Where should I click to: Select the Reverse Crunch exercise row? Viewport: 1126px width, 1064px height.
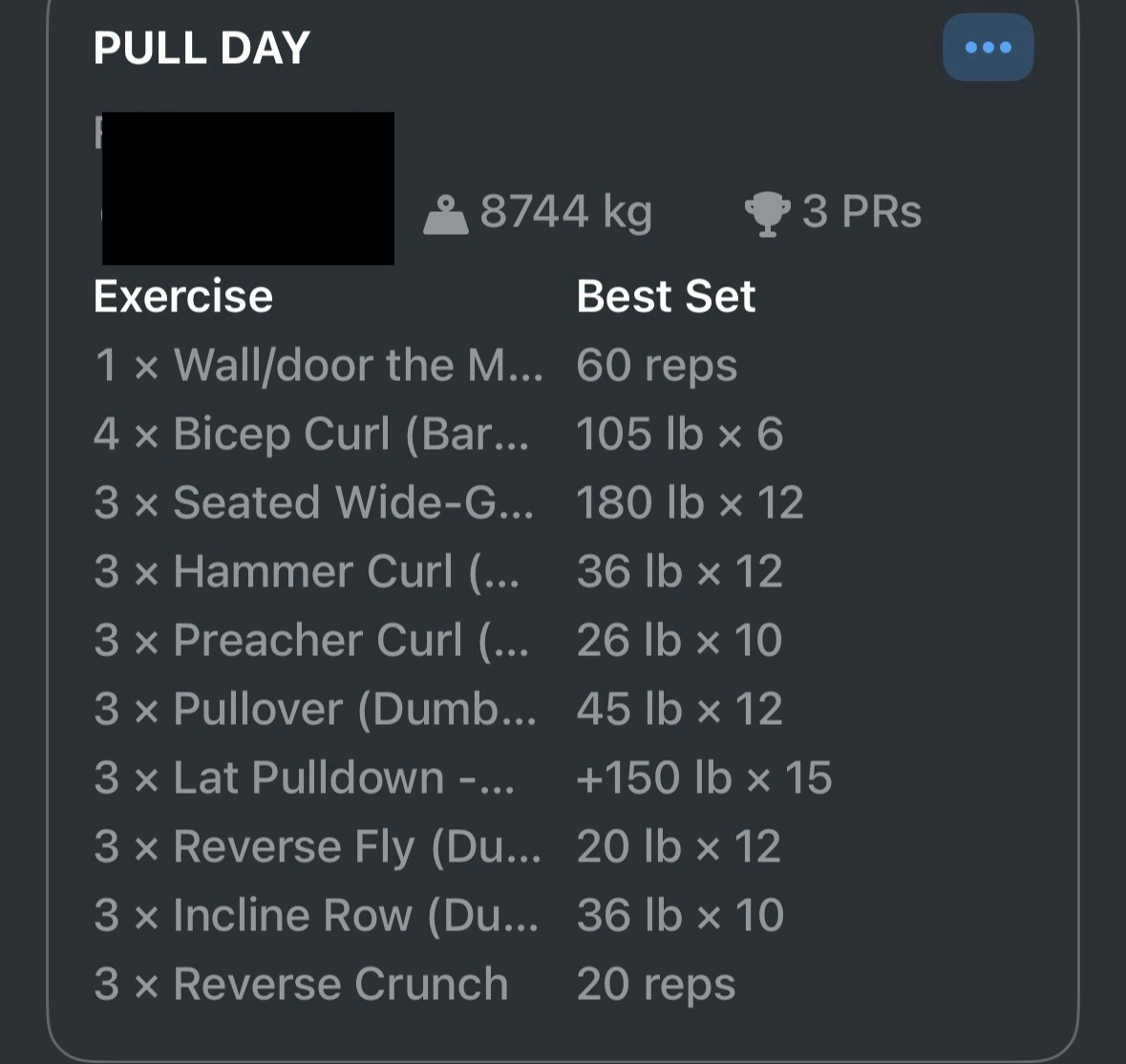[x=301, y=984]
